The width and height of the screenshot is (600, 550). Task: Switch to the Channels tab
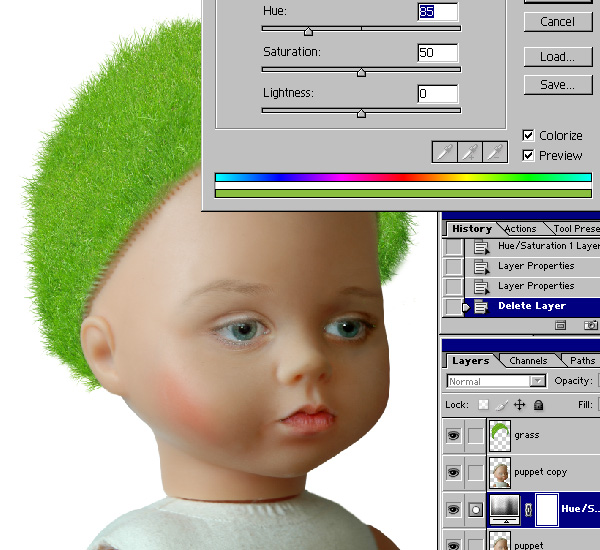[528, 361]
